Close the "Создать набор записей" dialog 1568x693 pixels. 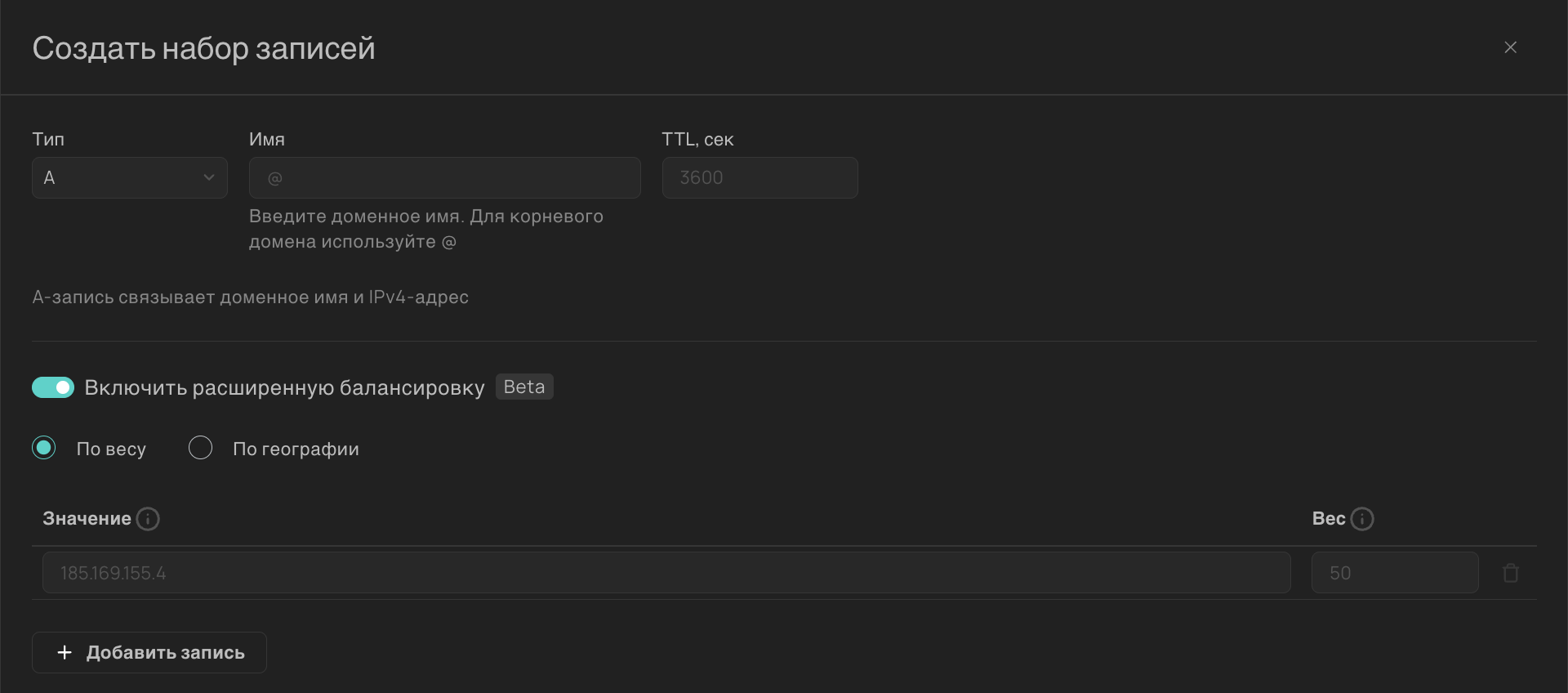[1510, 47]
